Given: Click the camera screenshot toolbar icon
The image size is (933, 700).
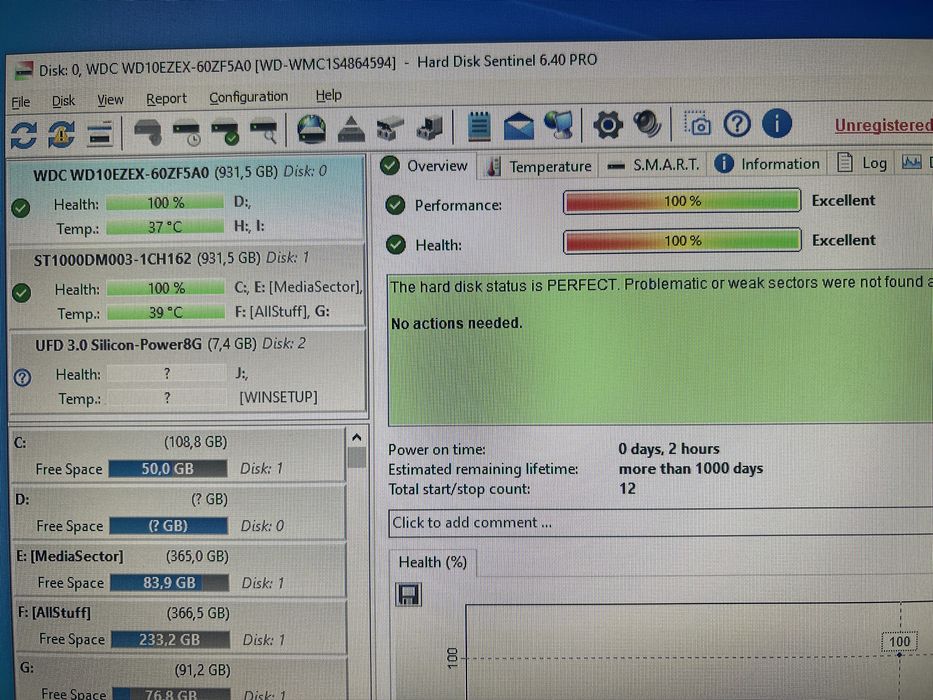Looking at the screenshot, I should 697,124.
